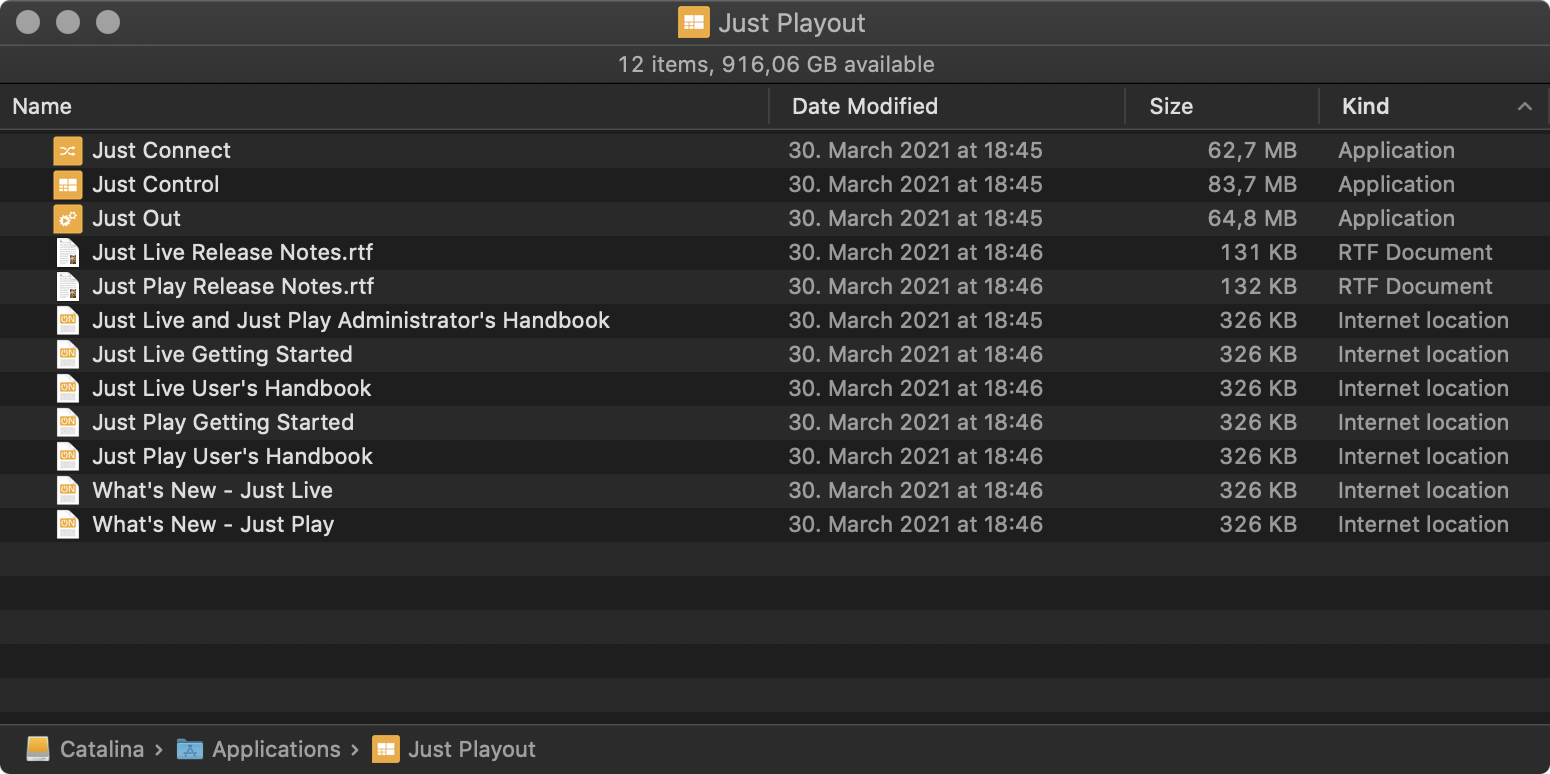
Task: Click the Just Live Getting Started icon
Action: [67, 354]
